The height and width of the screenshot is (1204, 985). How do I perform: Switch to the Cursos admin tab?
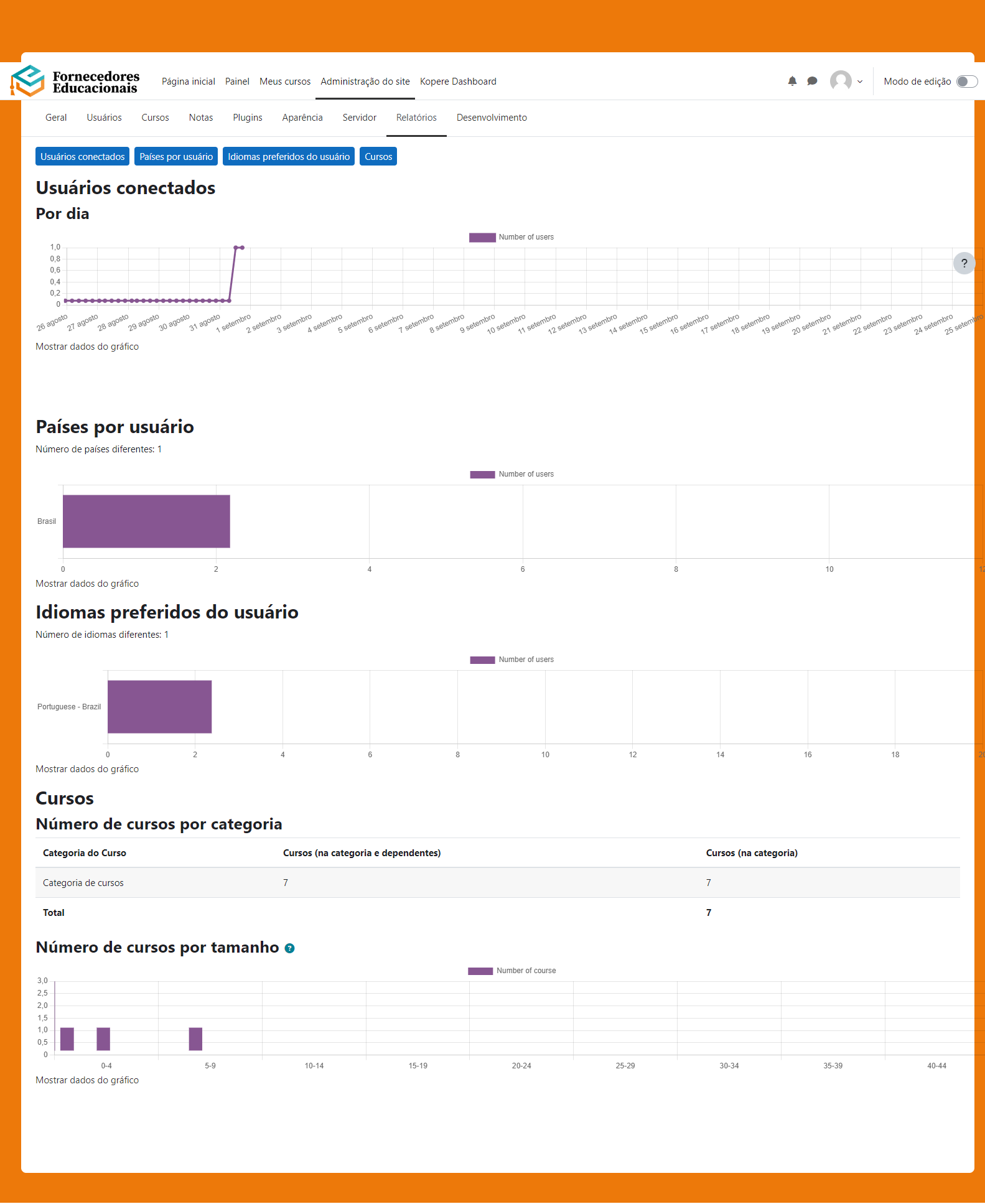(x=155, y=118)
